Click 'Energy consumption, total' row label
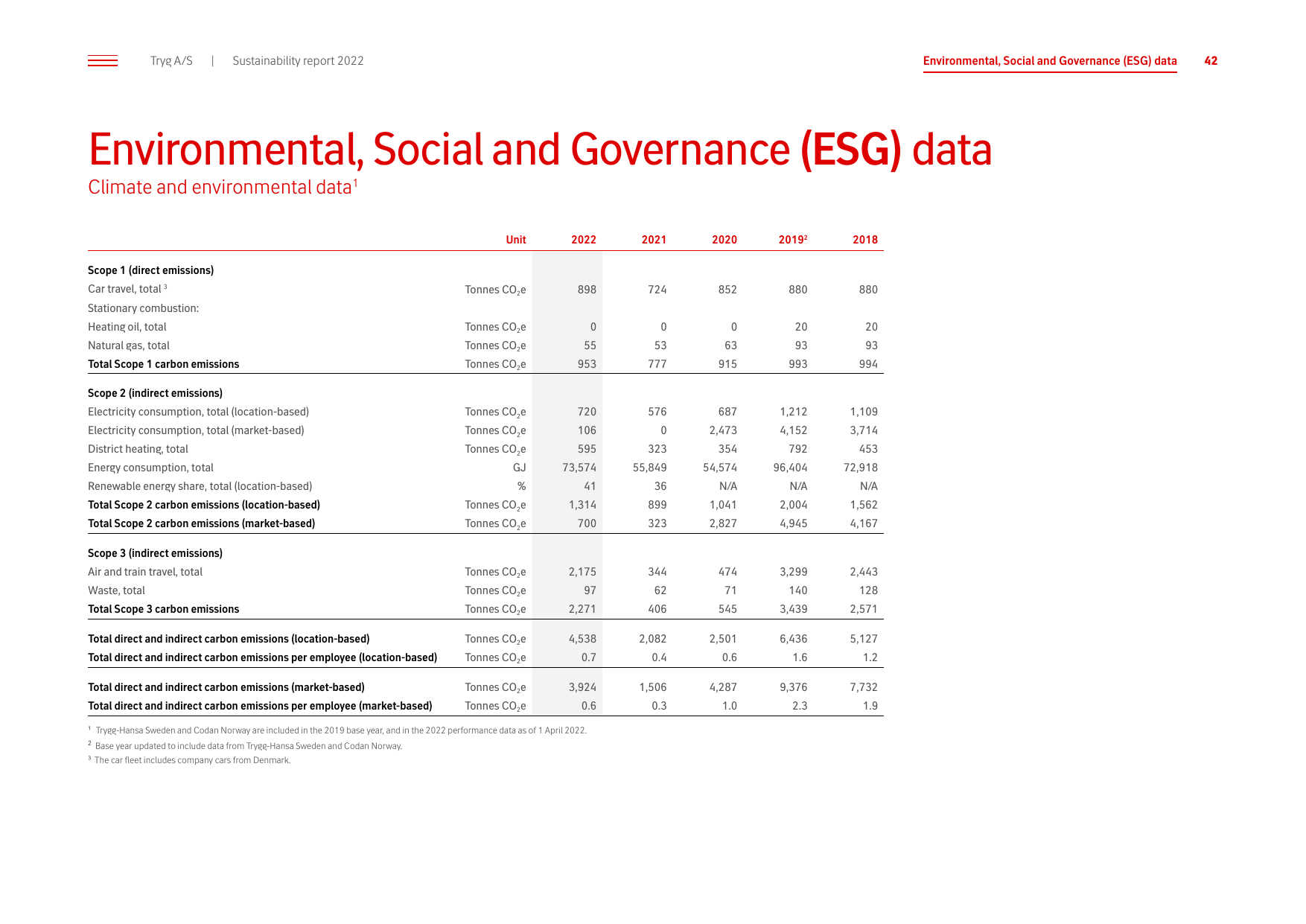The image size is (1306, 924). click(150, 468)
